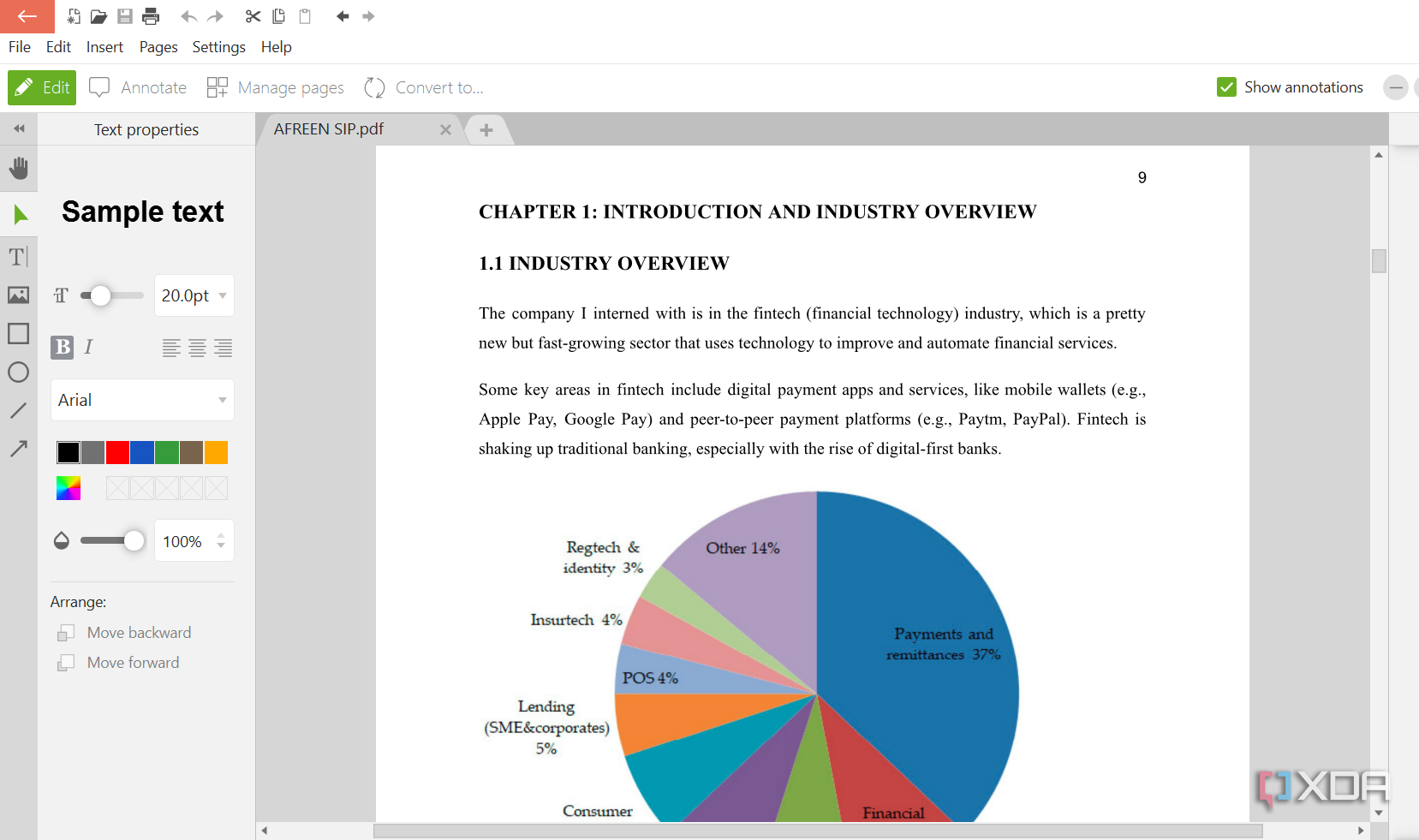1419x840 pixels.
Task: Center align the text
Action: (x=197, y=348)
